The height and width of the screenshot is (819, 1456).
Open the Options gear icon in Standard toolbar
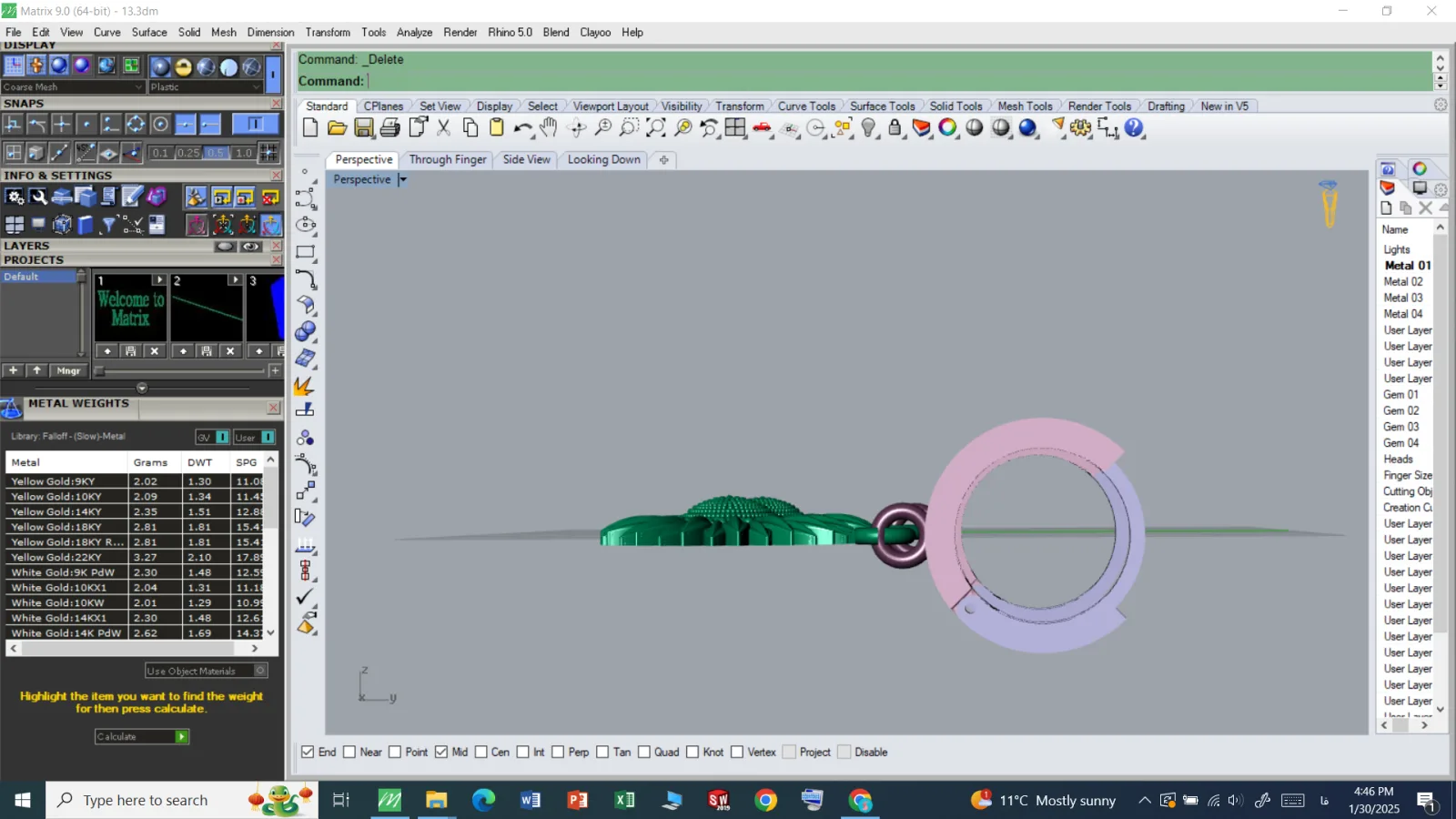pyautogui.click(x=1081, y=128)
